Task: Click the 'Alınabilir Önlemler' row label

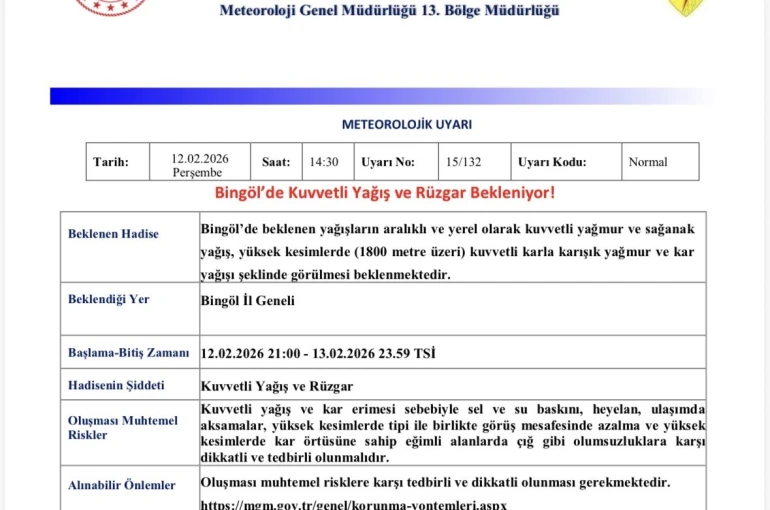Action: click(122, 485)
